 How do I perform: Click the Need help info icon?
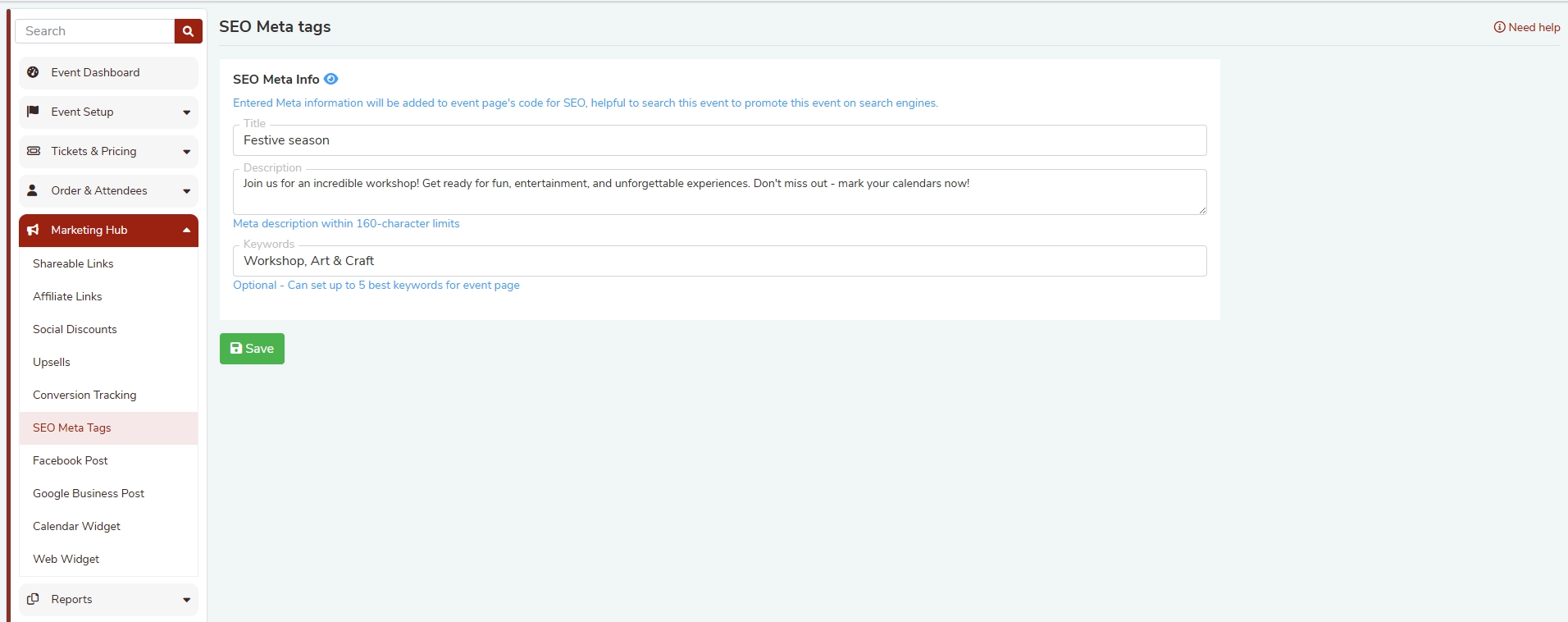point(1499,27)
